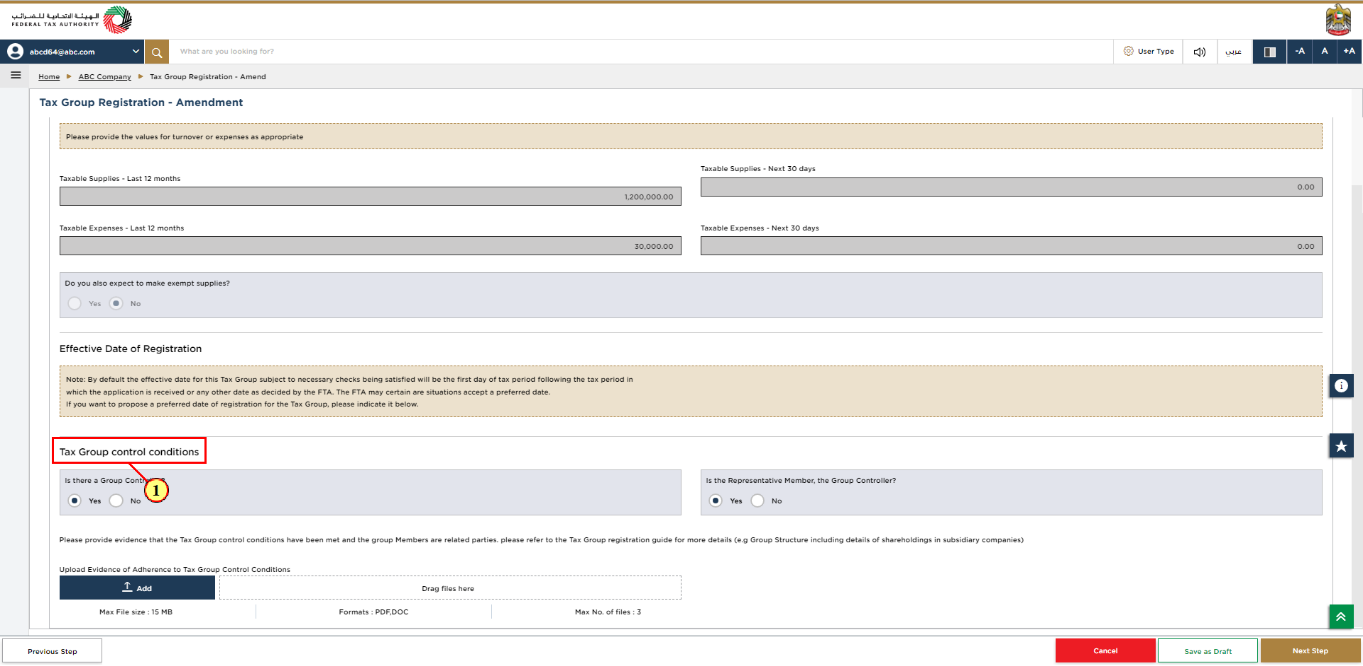Focus the 'What are you looking for?' search box
The width and height of the screenshot is (1363, 666).
(640, 51)
